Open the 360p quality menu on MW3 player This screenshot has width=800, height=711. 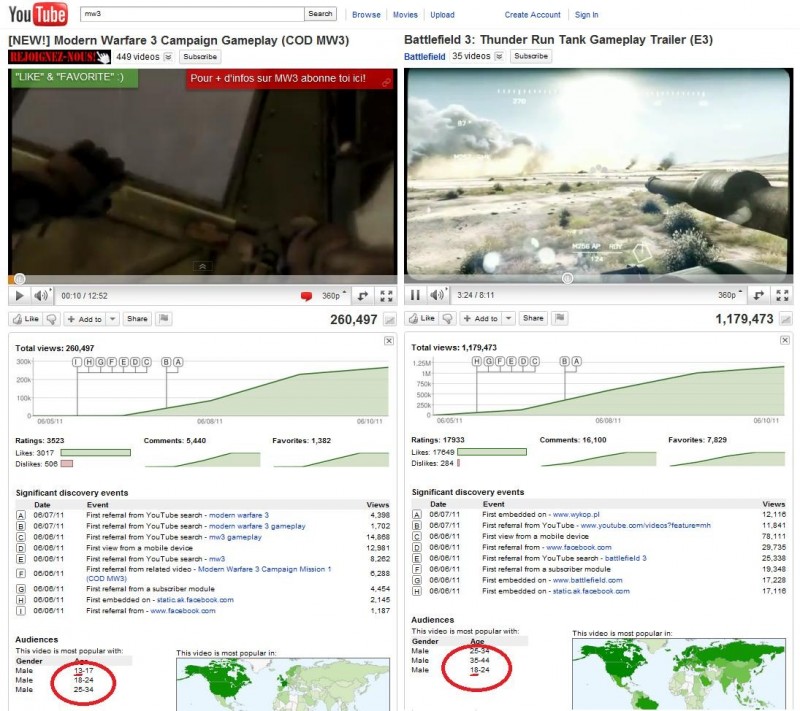click(x=335, y=296)
